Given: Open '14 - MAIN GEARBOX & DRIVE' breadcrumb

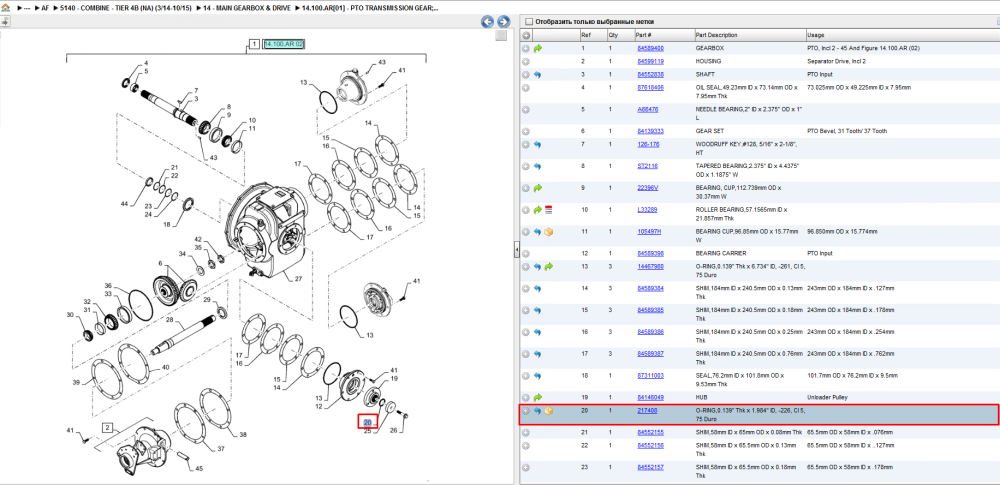Looking at the screenshot, I should tap(247, 8).
